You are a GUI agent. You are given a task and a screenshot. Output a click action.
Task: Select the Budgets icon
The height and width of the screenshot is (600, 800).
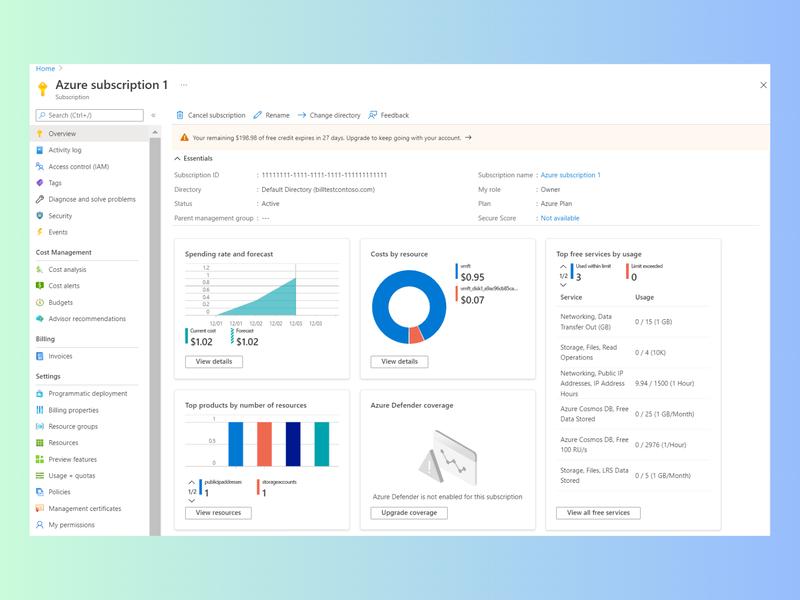[40, 302]
